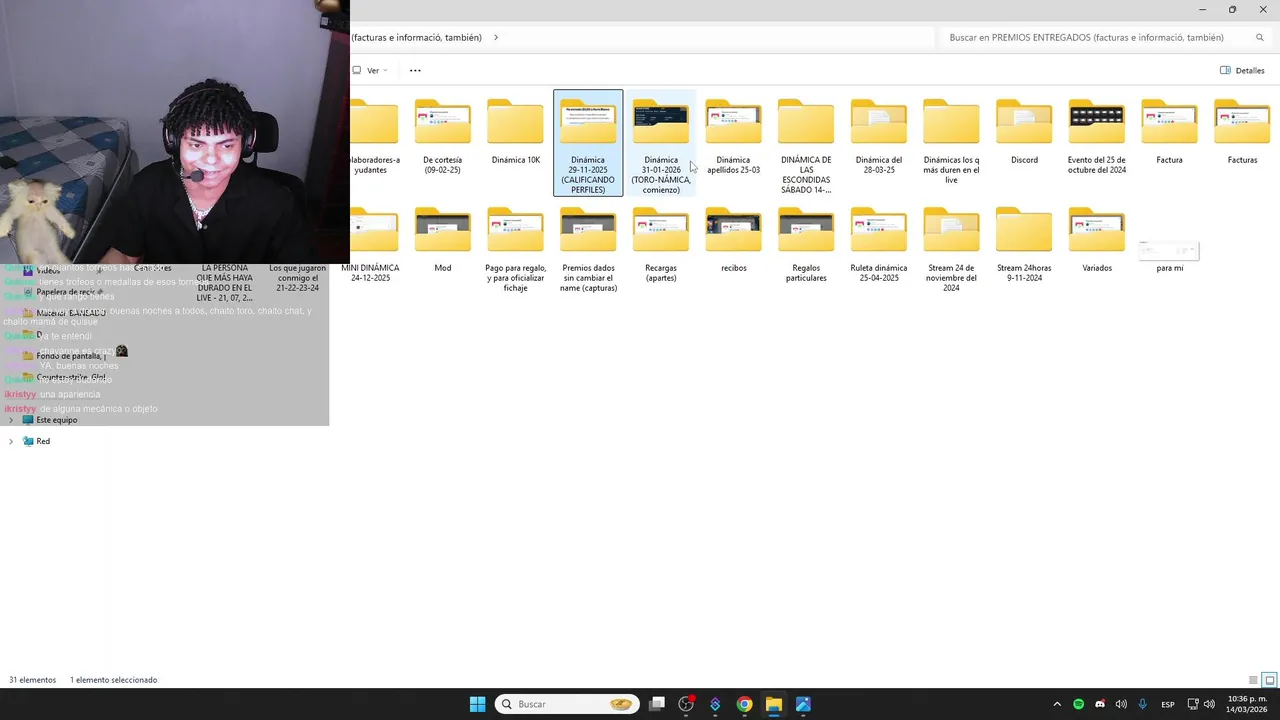Open 'Evento del 25 de octubre del 2024' folder
This screenshot has width=1280, height=720.
click(1097, 137)
